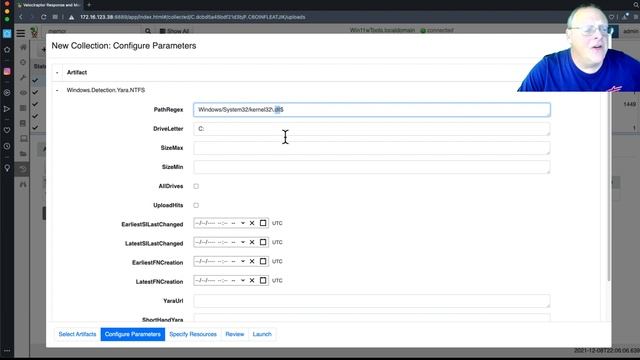Open calendar picker for EarliestFNCreation
This screenshot has height=360, width=640.
click(x=263, y=261)
